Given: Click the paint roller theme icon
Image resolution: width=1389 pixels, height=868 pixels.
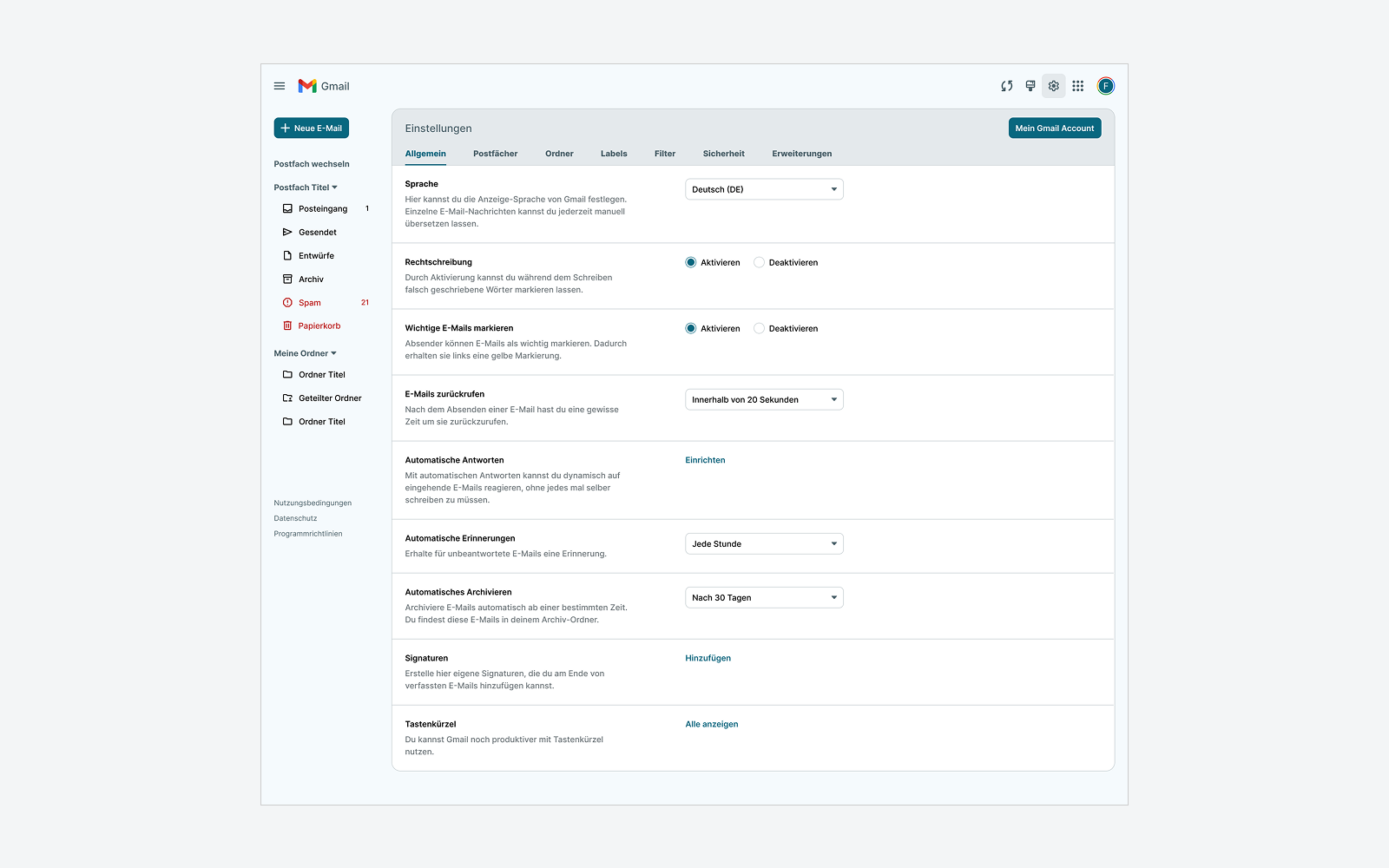Looking at the screenshot, I should pos(1030,86).
